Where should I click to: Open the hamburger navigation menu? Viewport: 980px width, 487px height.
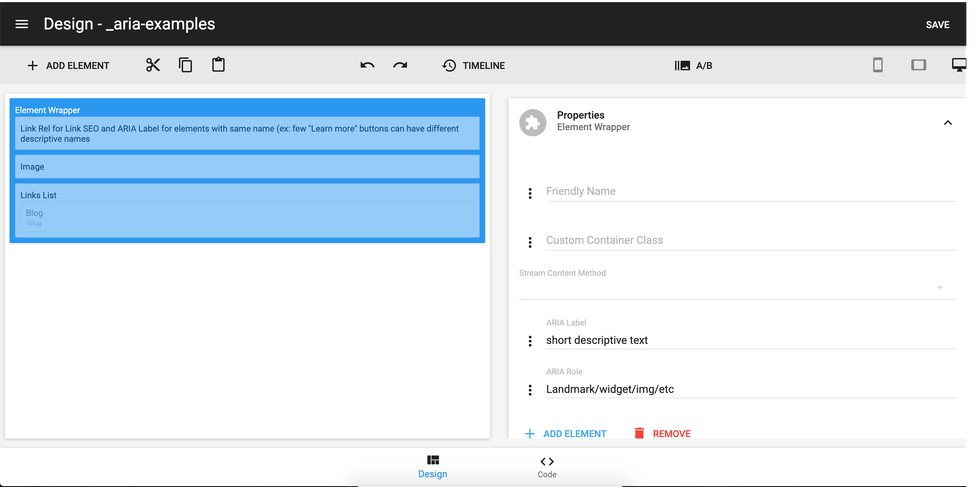[22, 24]
